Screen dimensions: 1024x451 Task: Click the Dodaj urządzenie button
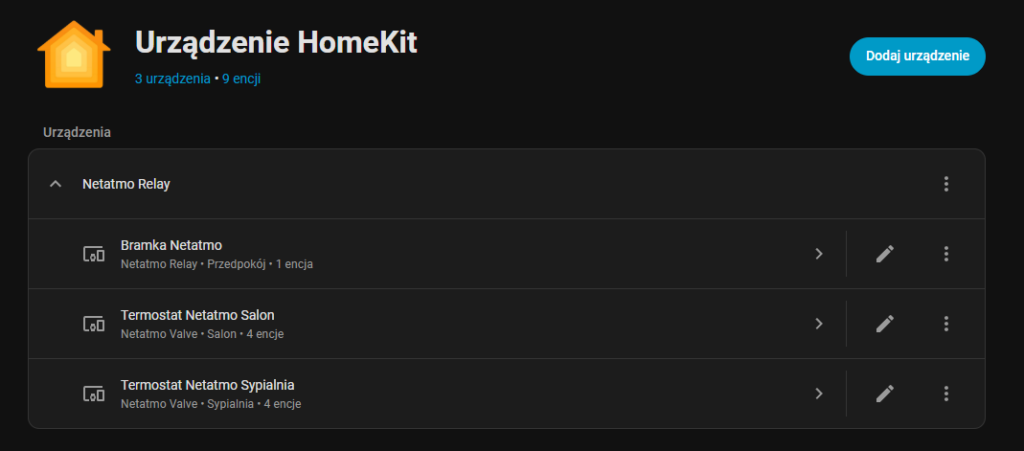click(x=917, y=56)
